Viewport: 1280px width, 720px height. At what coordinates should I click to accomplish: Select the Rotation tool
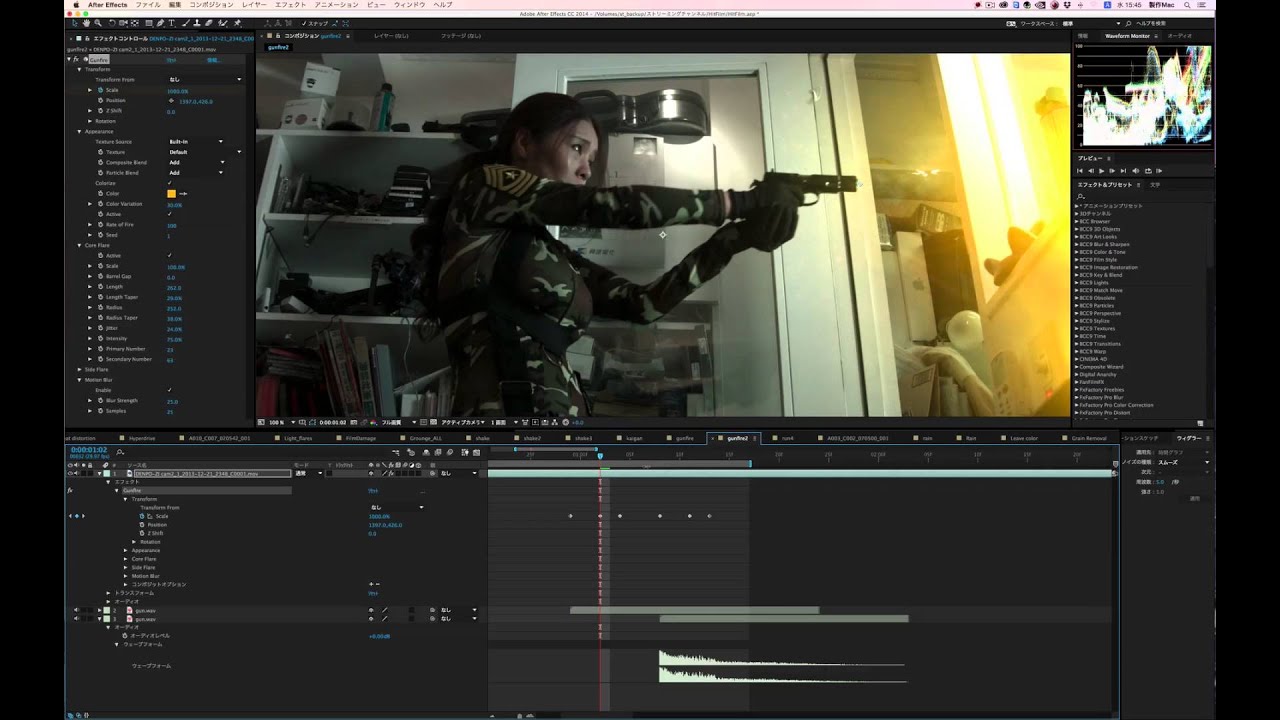tap(113, 23)
